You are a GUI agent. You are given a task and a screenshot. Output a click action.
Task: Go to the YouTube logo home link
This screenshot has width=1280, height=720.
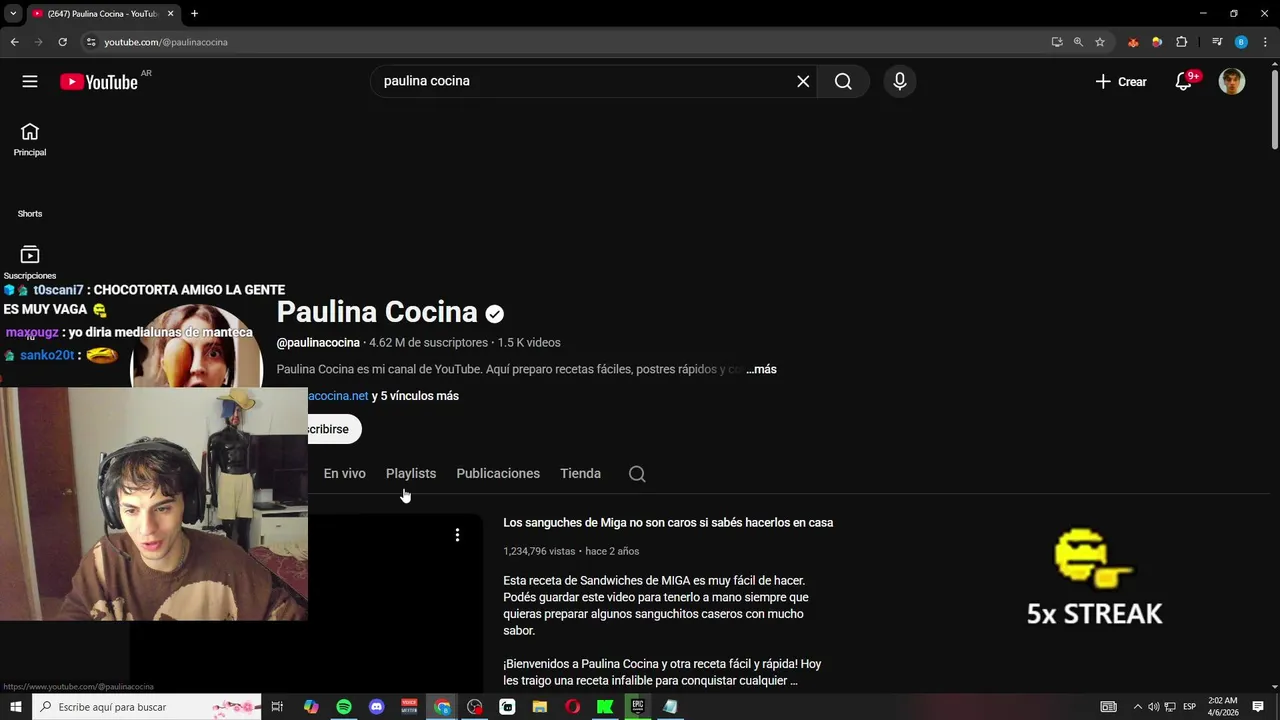[99, 82]
